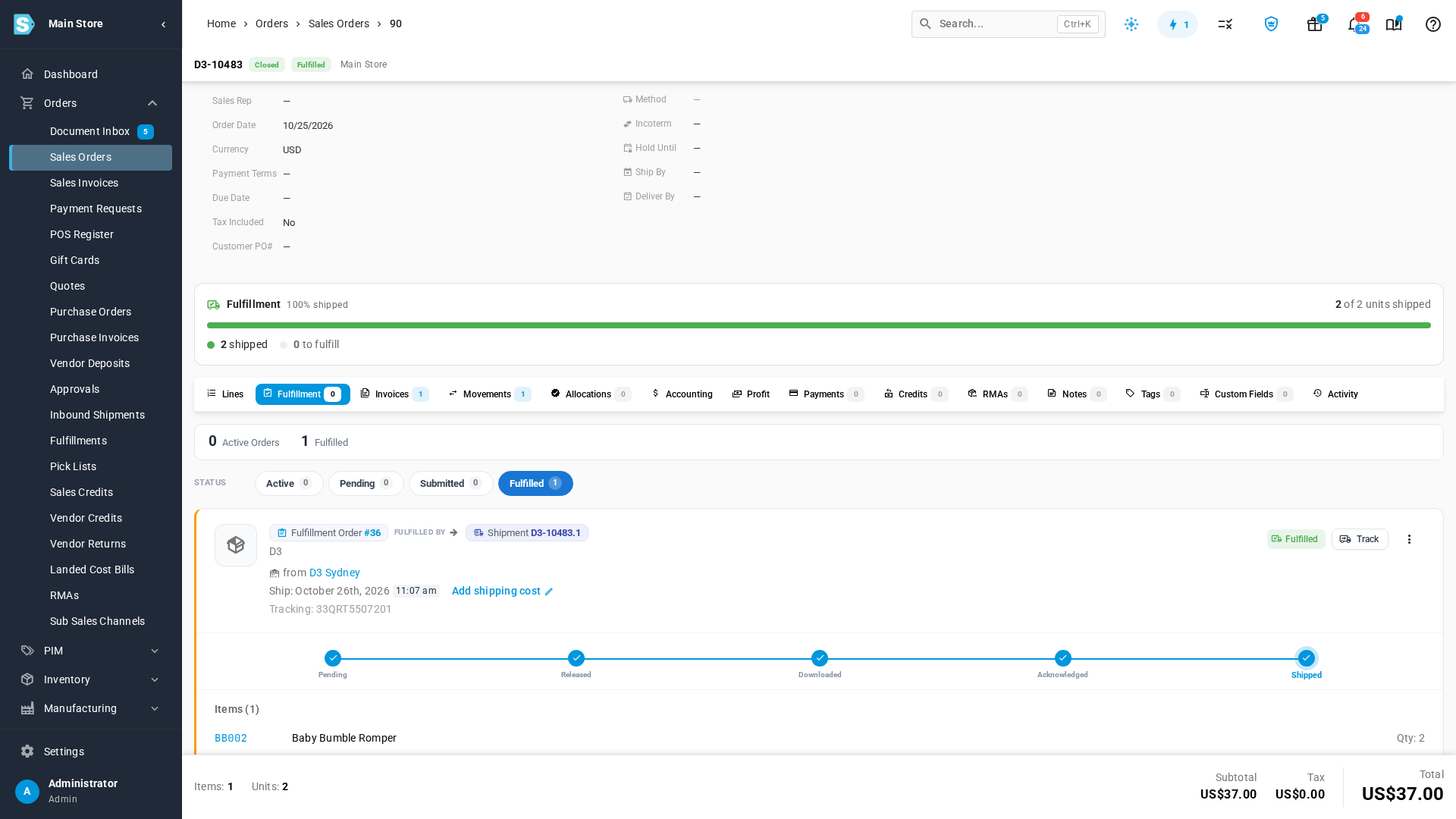Viewport: 1456px width, 819px height.
Task: Click the Shipped step marker
Action: coord(1306,658)
